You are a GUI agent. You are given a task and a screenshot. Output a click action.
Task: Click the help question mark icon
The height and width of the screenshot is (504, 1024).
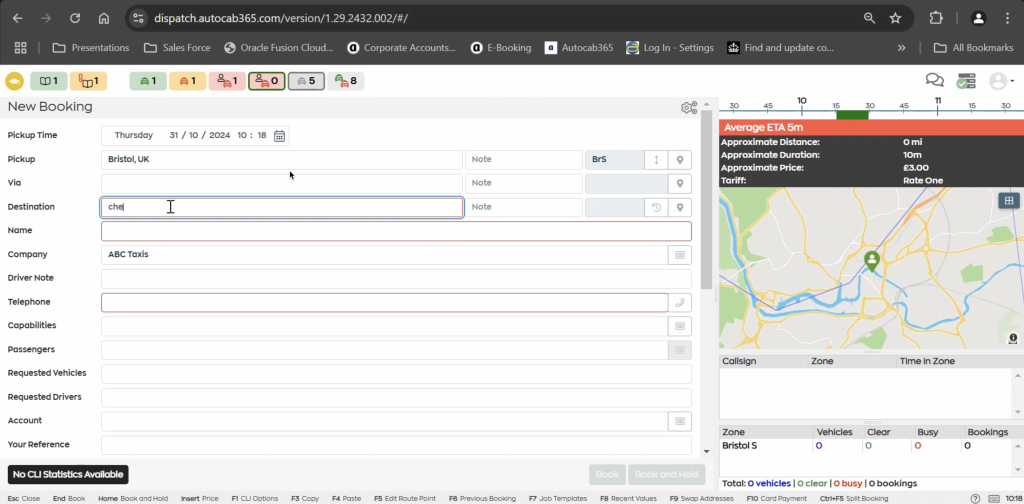(x=975, y=498)
